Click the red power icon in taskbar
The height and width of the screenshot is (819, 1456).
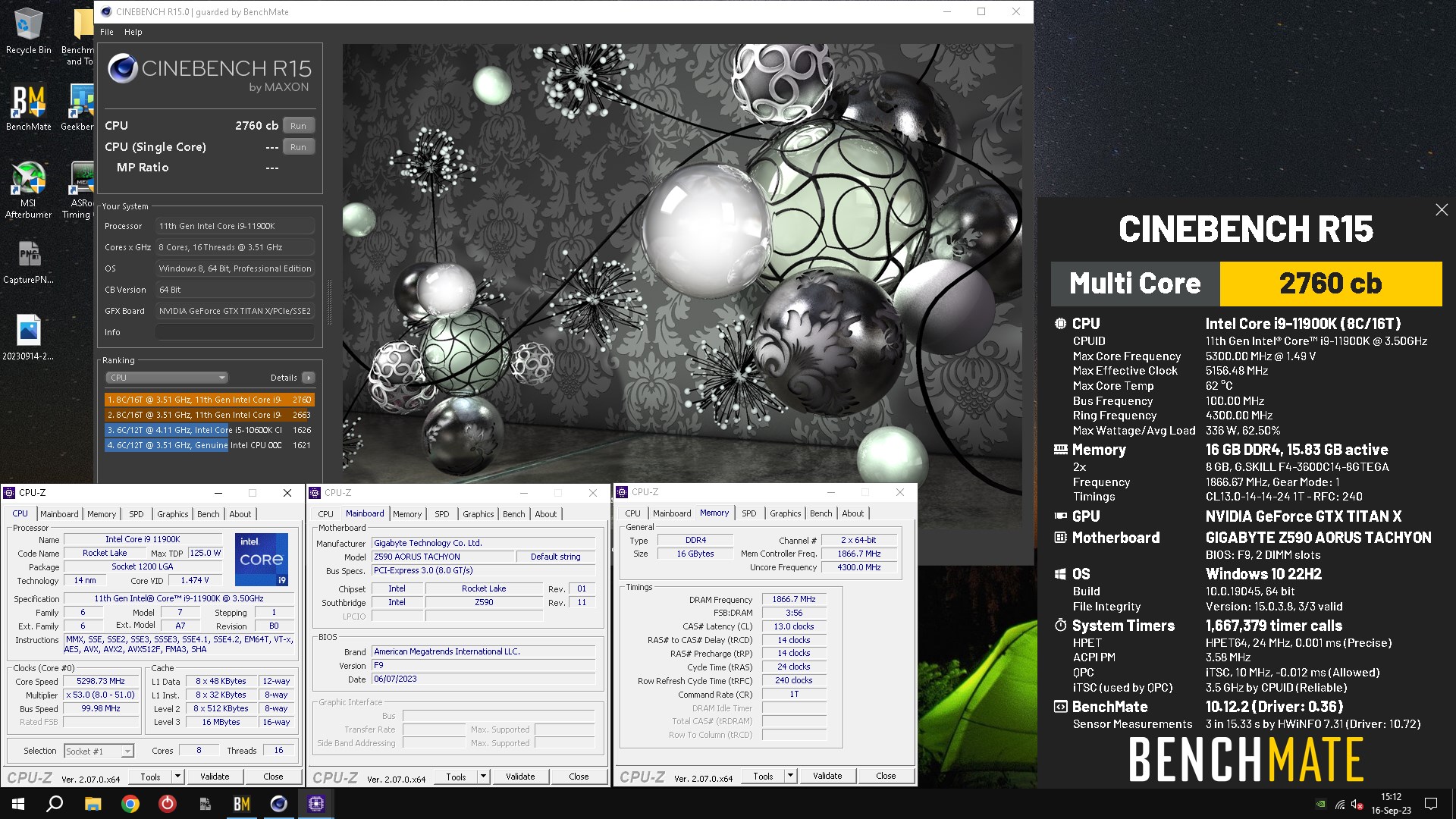[168, 804]
